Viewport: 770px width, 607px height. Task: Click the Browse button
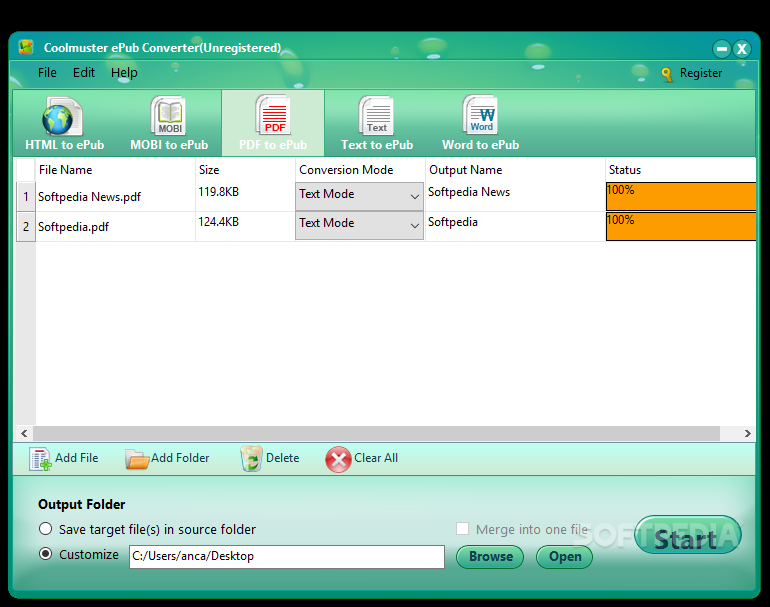click(x=490, y=556)
